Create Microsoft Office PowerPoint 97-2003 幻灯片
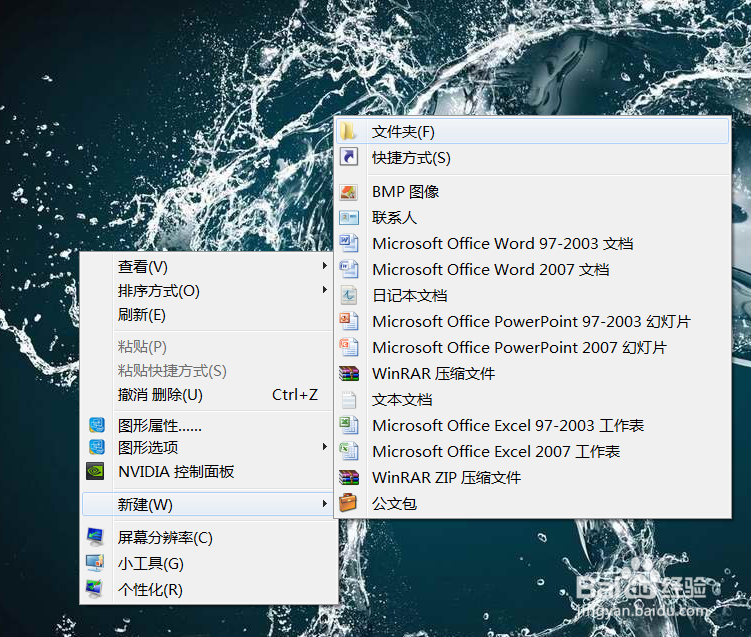 point(533,321)
